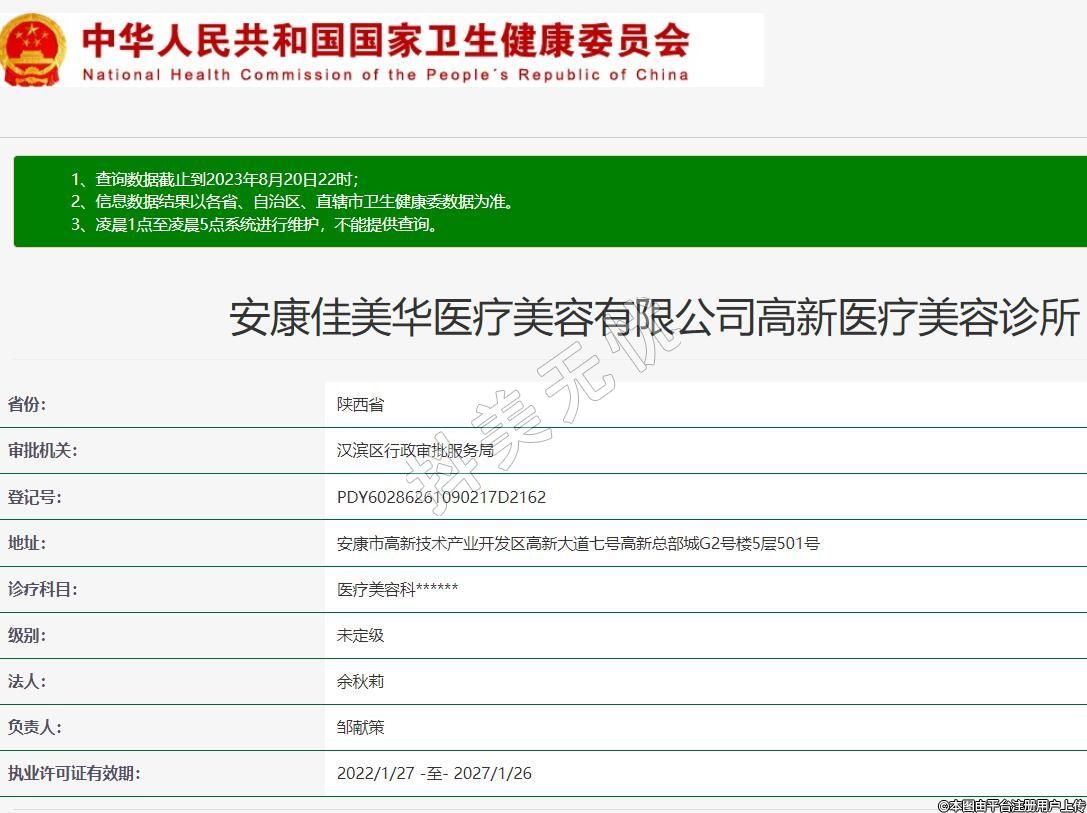1087x813 pixels.
Task: Click the 省份 row label
Action: pyautogui.click(x=27, y=404)
